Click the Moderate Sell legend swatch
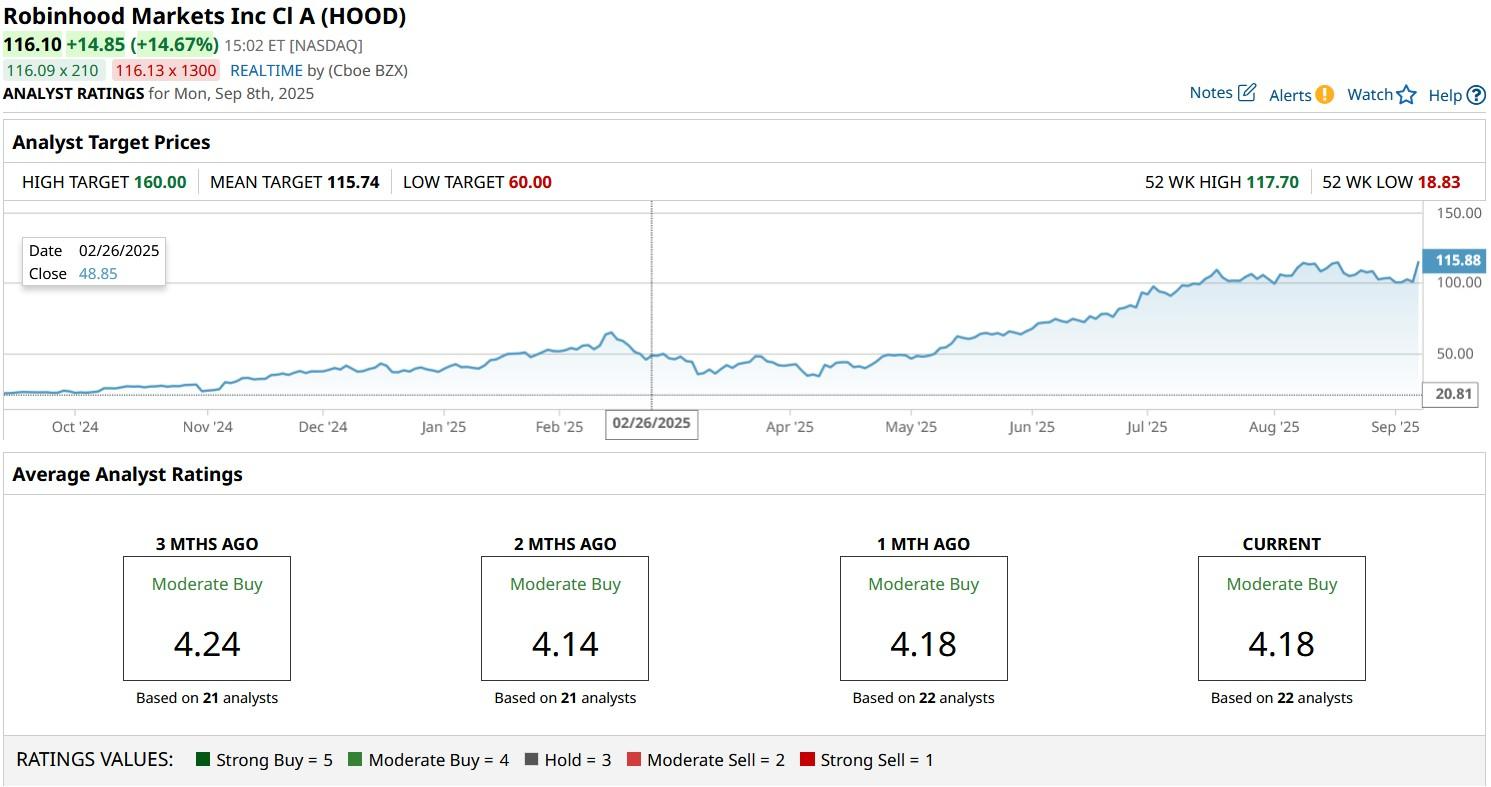This screenshot has width=1491, height=787. click(x=634, y=760)
